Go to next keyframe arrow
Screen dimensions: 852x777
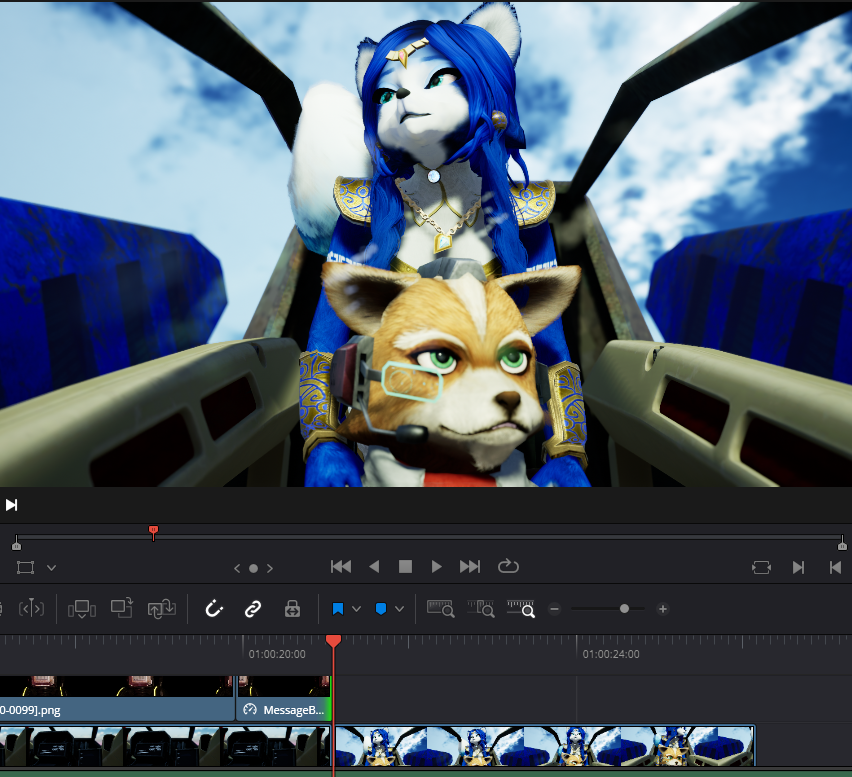pos(270,568)
